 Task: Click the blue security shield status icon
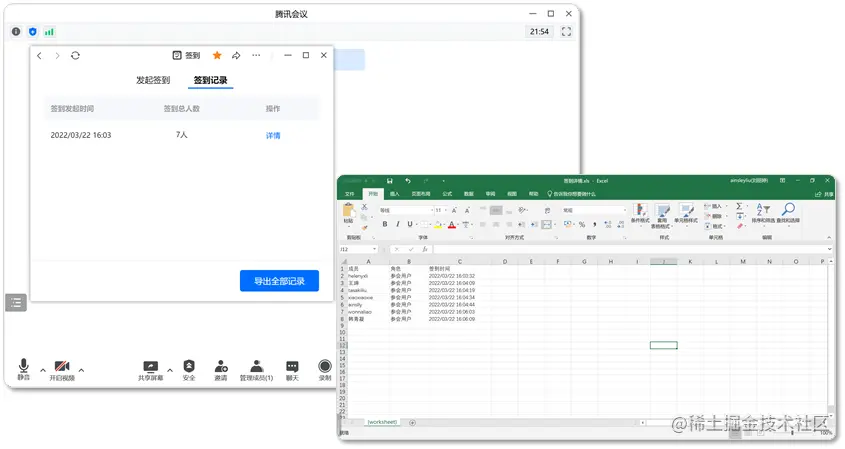pyautogui.click(x=33, y=32)
